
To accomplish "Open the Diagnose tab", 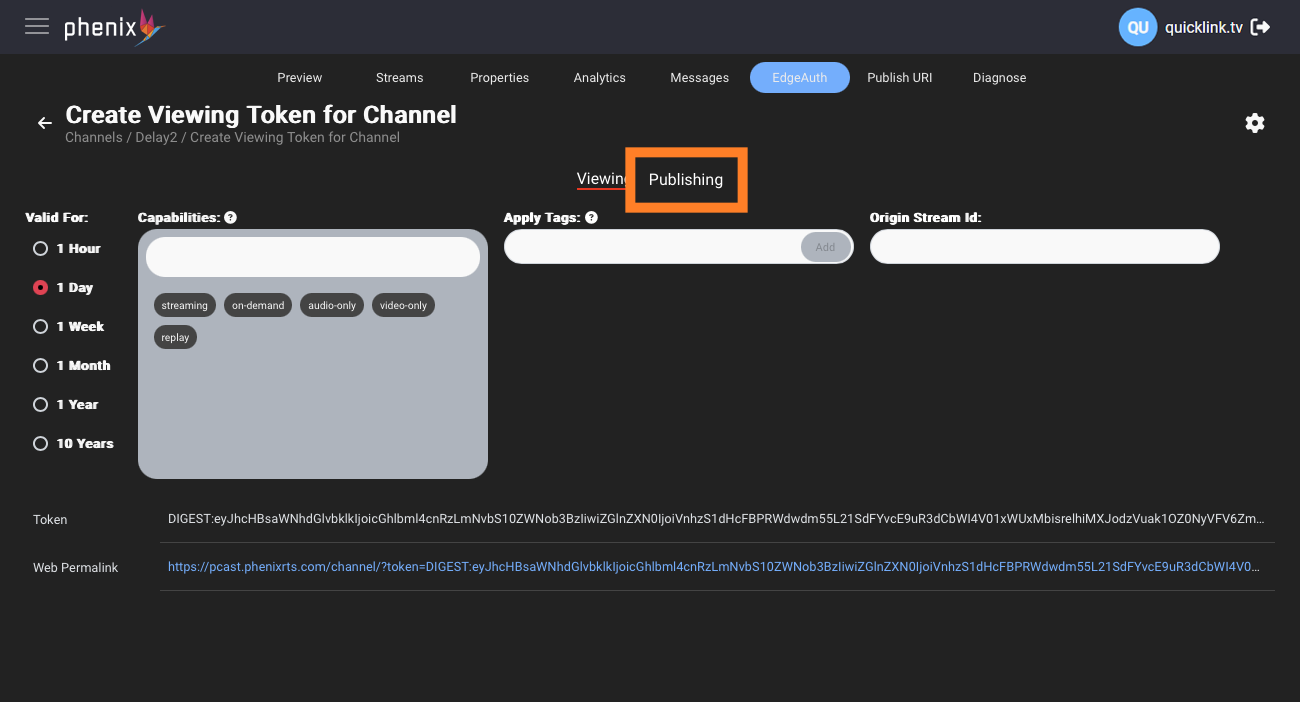I will [x=1000, y=77].
